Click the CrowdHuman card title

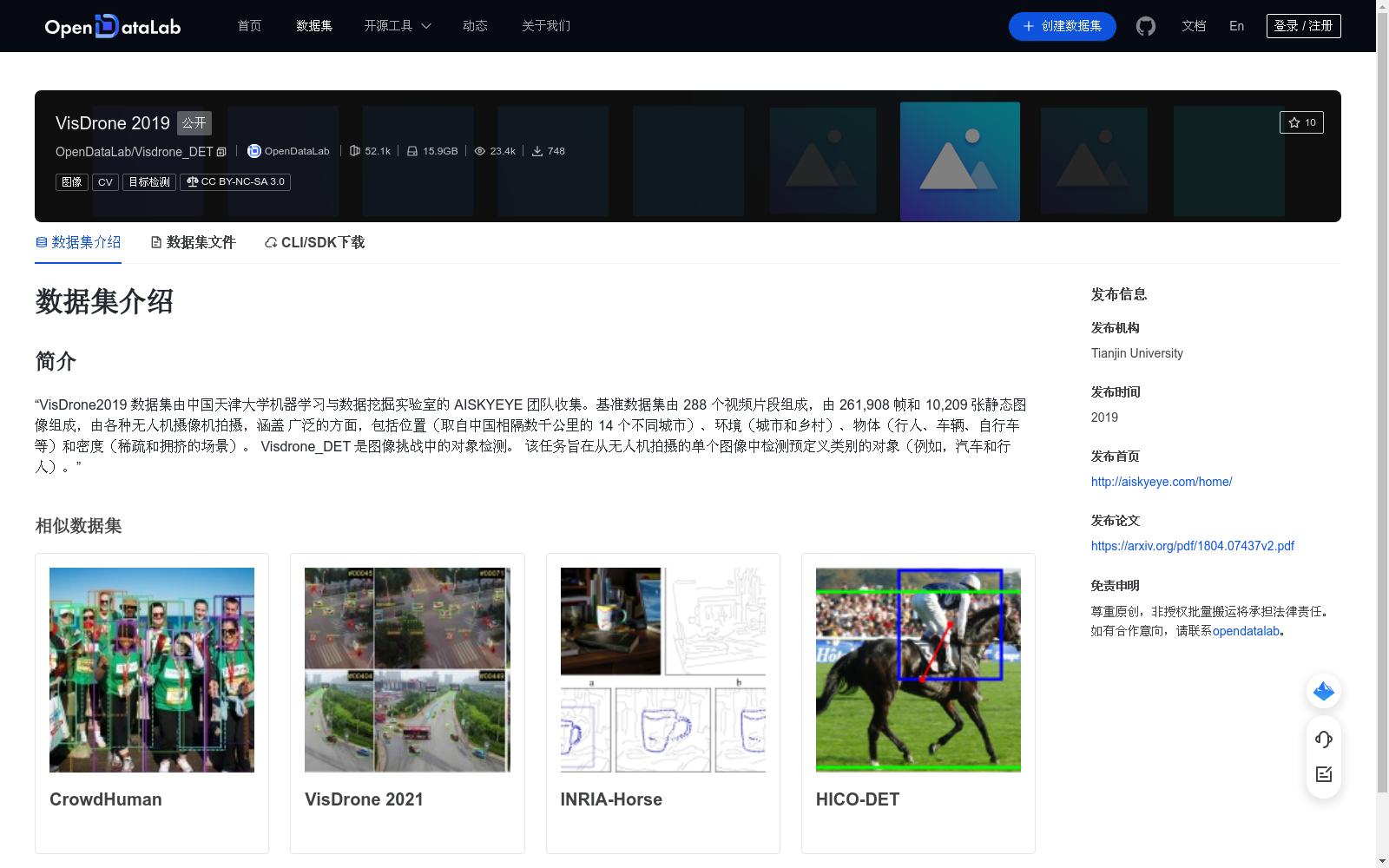(106, 799)
